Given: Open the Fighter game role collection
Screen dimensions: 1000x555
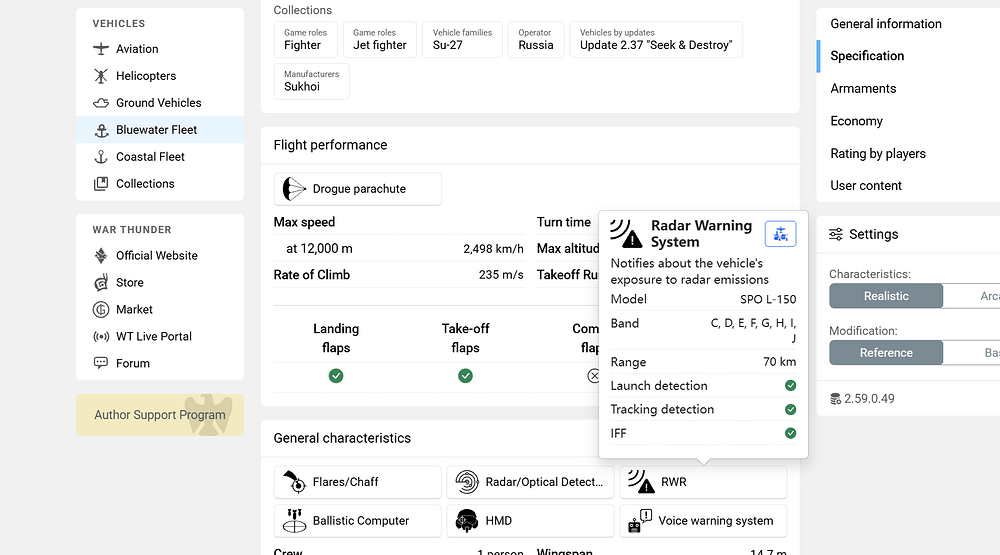Looking at the screenshot, I should tap(305, 40).
